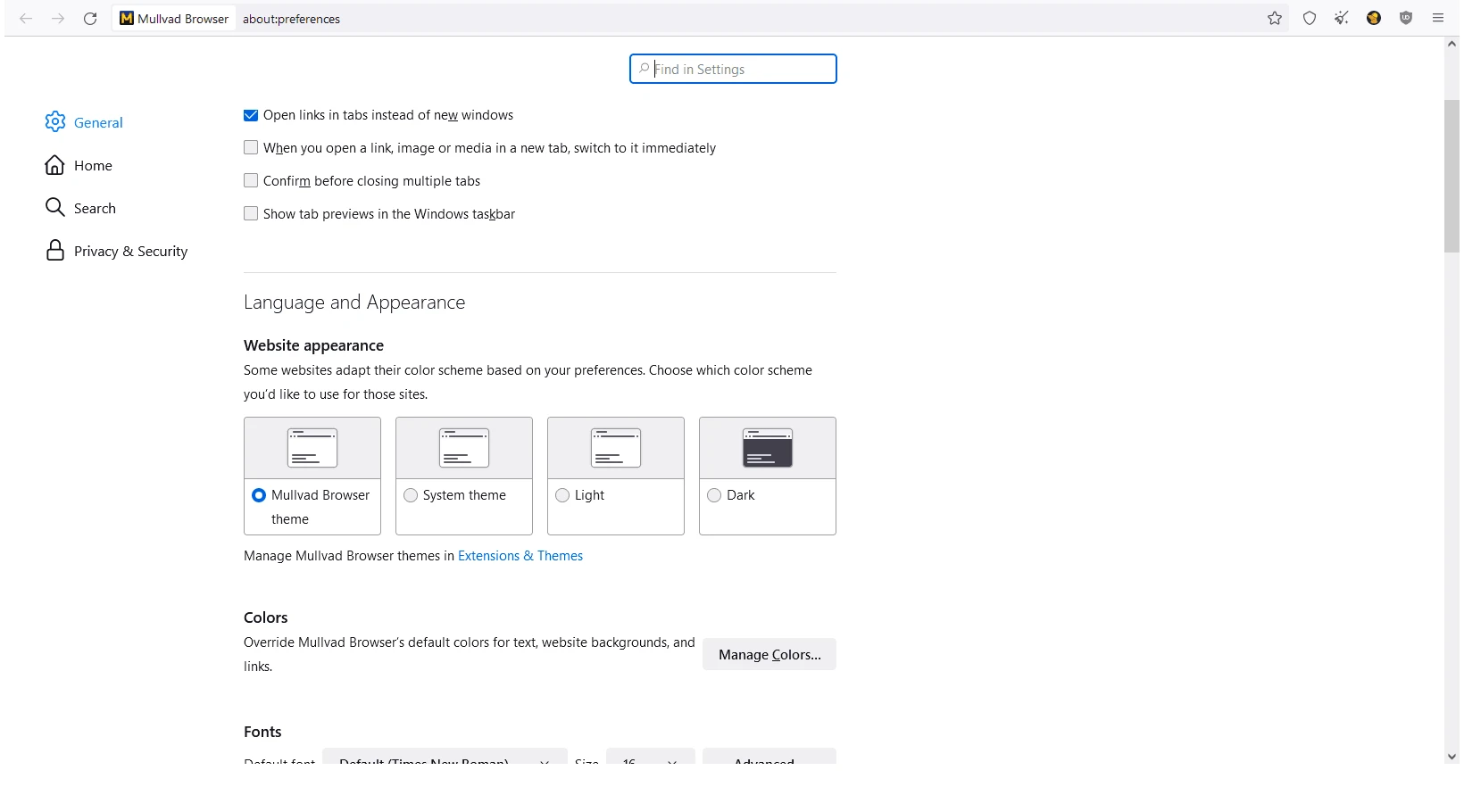
Task: Open the General settings category label
Action: click(98, 123)
